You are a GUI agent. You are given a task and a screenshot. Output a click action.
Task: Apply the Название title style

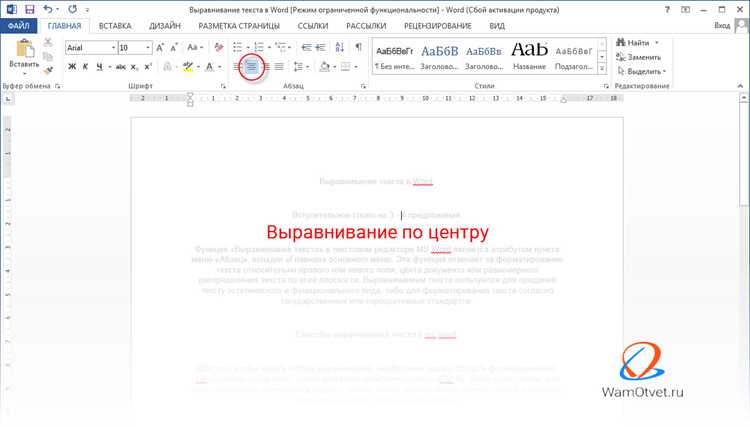point(529,56)
